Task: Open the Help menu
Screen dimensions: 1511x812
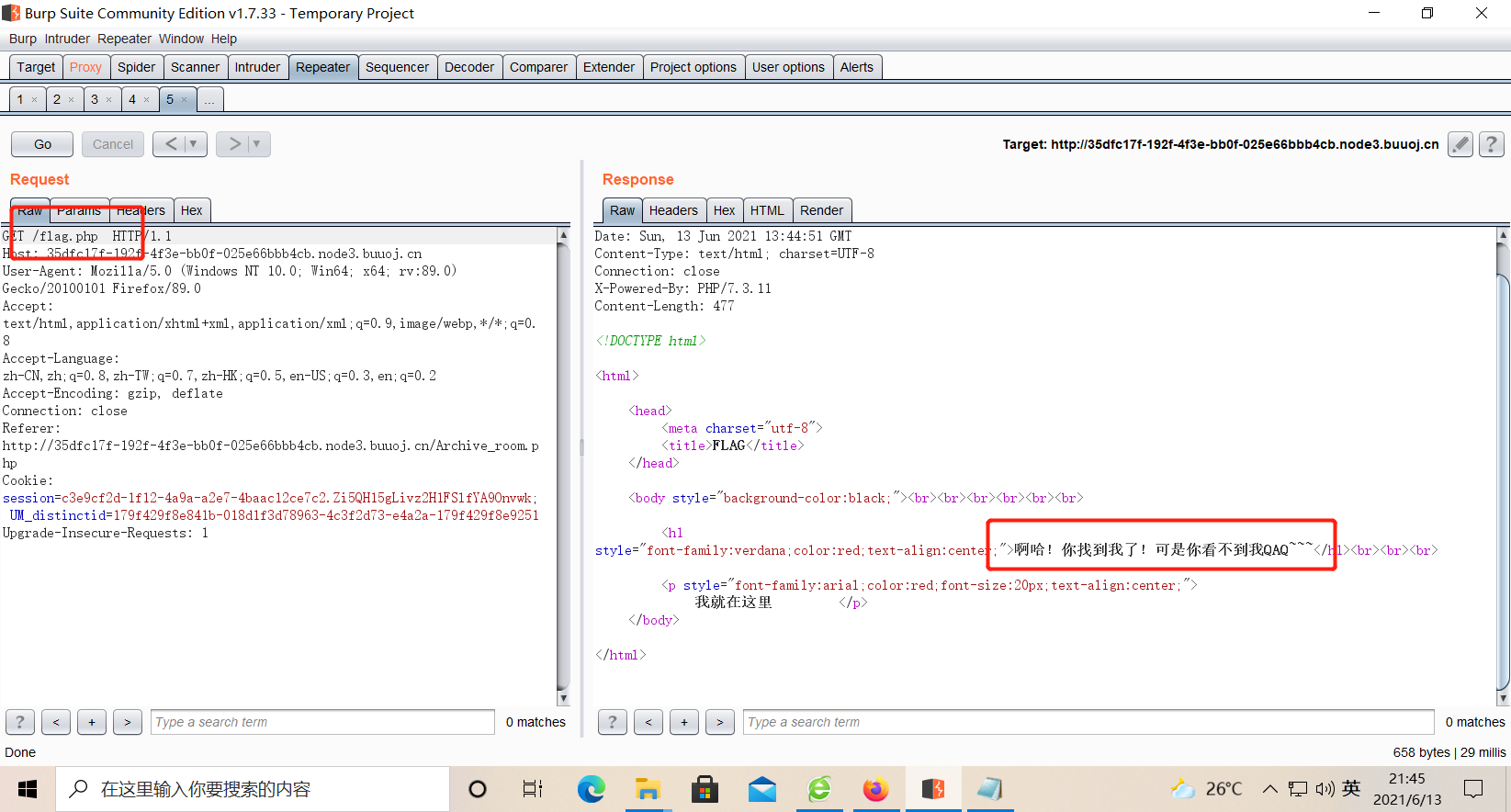Action: click(224, 39)
